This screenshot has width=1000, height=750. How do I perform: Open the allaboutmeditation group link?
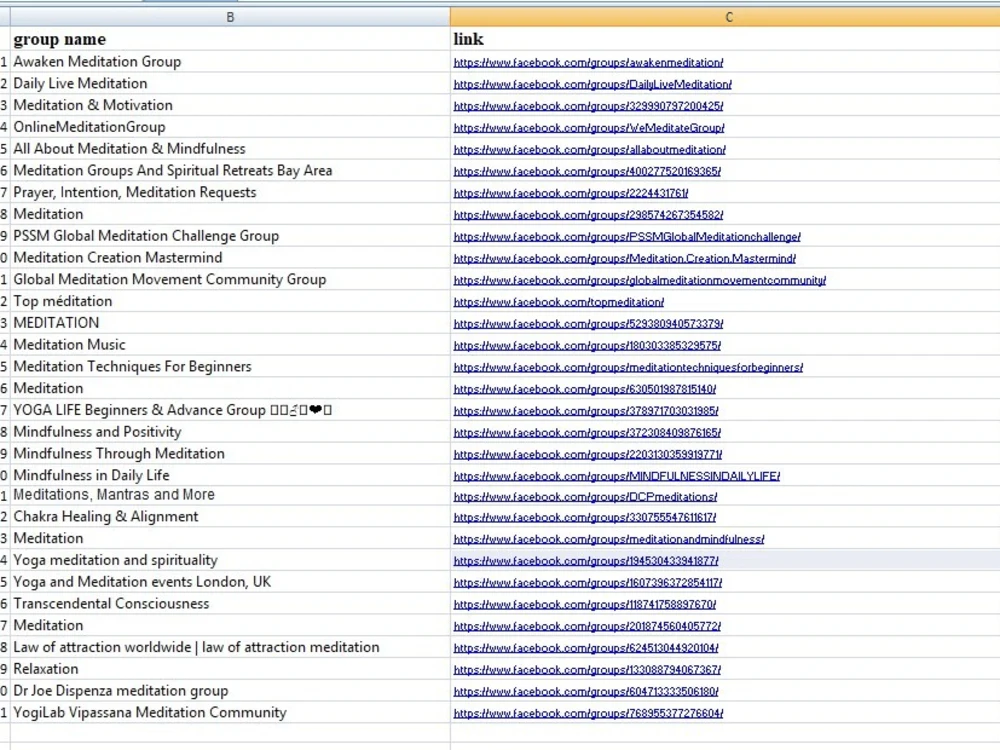click(589, 149)
